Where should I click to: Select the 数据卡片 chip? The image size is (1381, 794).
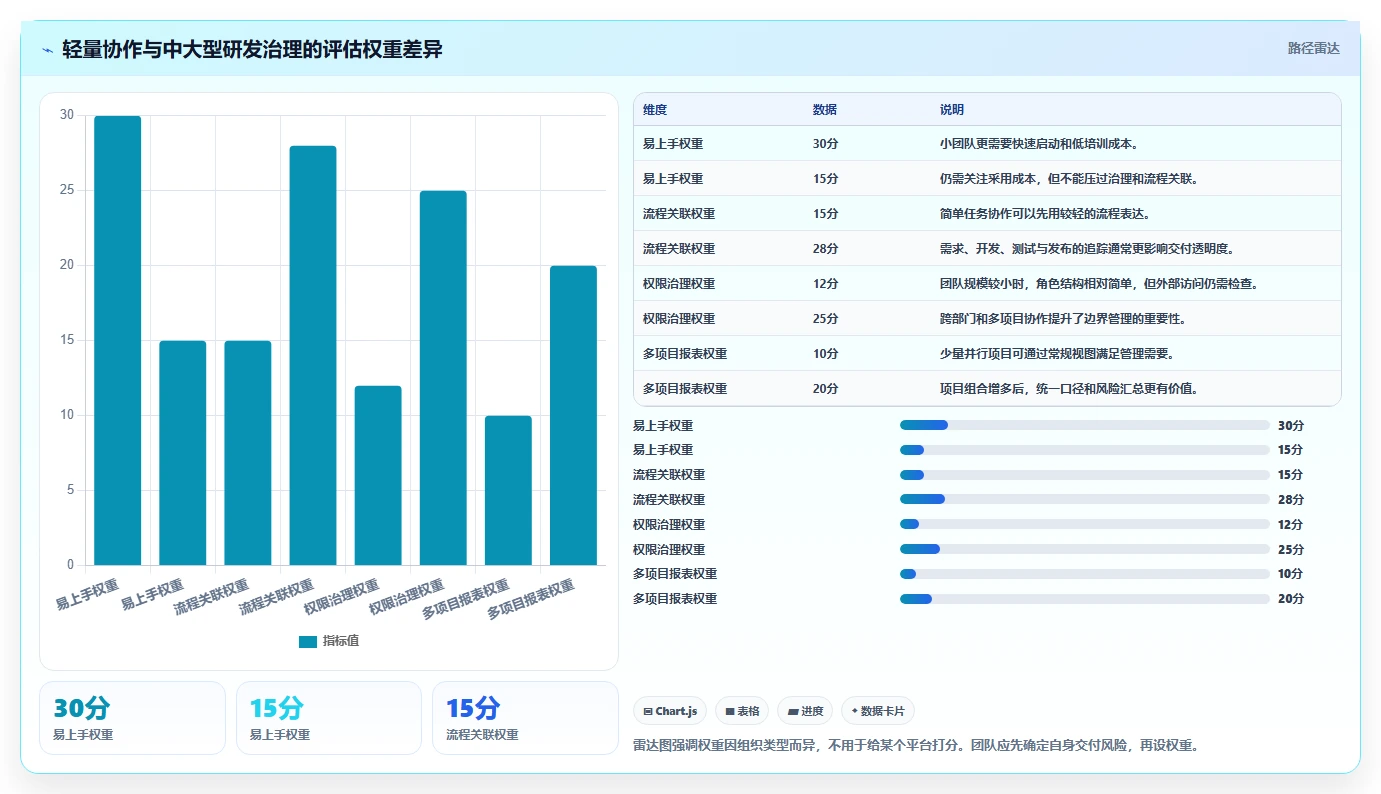coord(878,711)
